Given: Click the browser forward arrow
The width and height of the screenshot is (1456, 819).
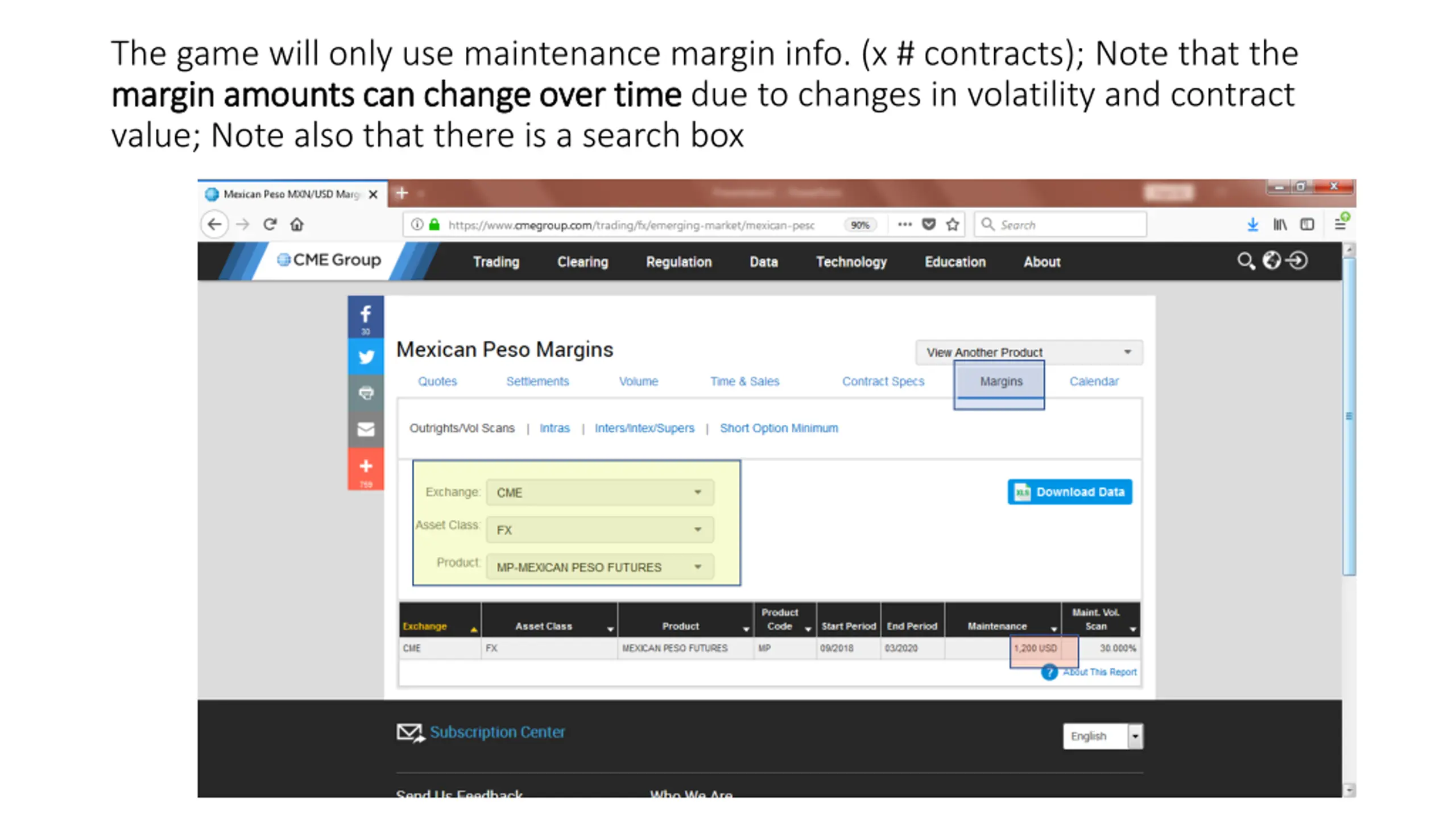Looking at the screenshot, I should (243, 224).
